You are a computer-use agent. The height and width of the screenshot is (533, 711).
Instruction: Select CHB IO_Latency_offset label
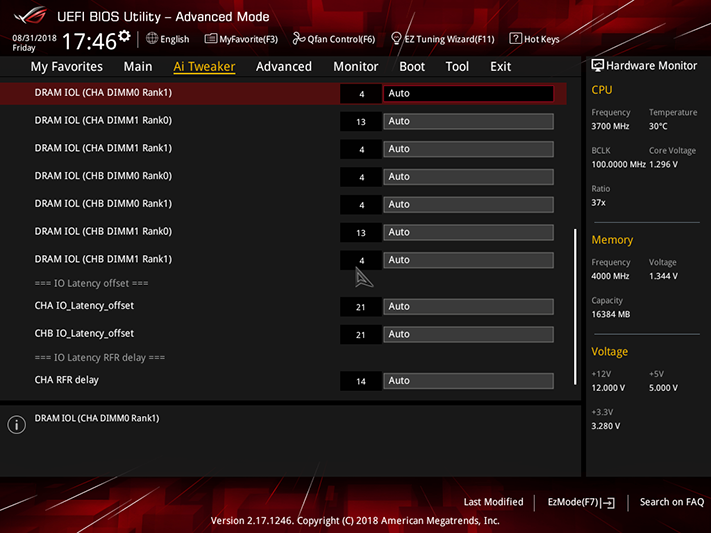point(84,333)
